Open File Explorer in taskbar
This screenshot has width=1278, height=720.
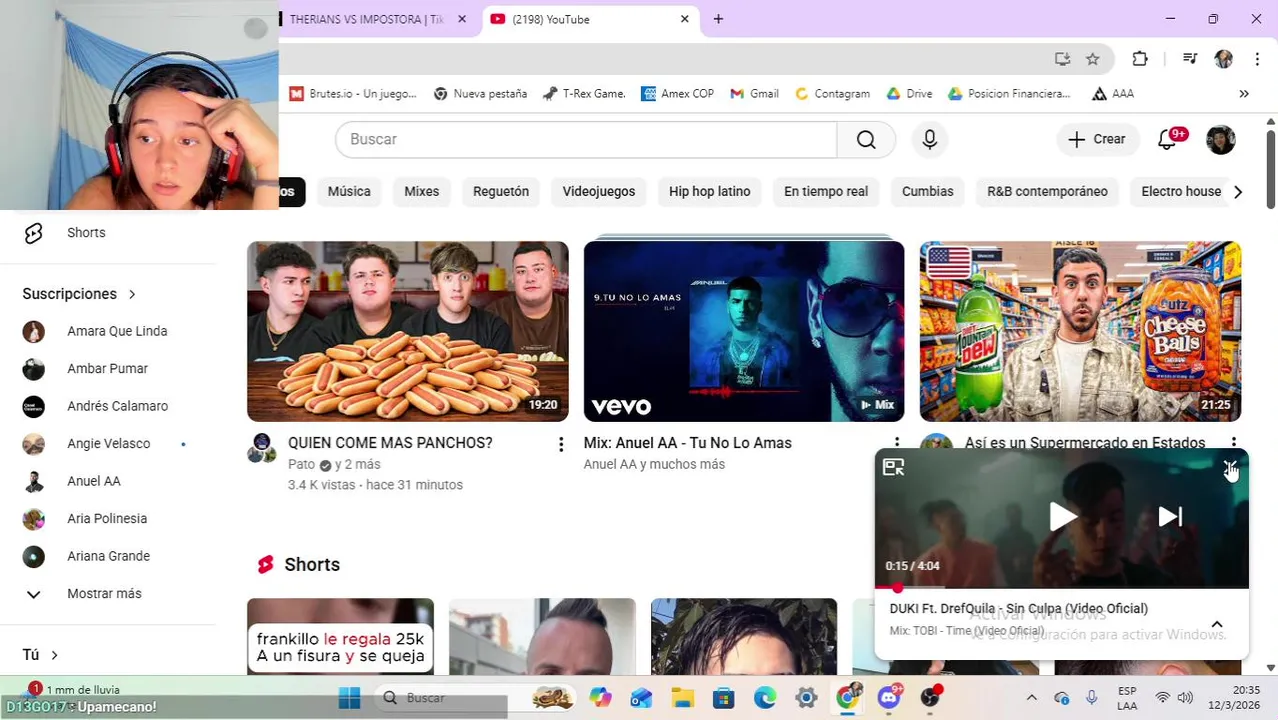tap(683, 697)
